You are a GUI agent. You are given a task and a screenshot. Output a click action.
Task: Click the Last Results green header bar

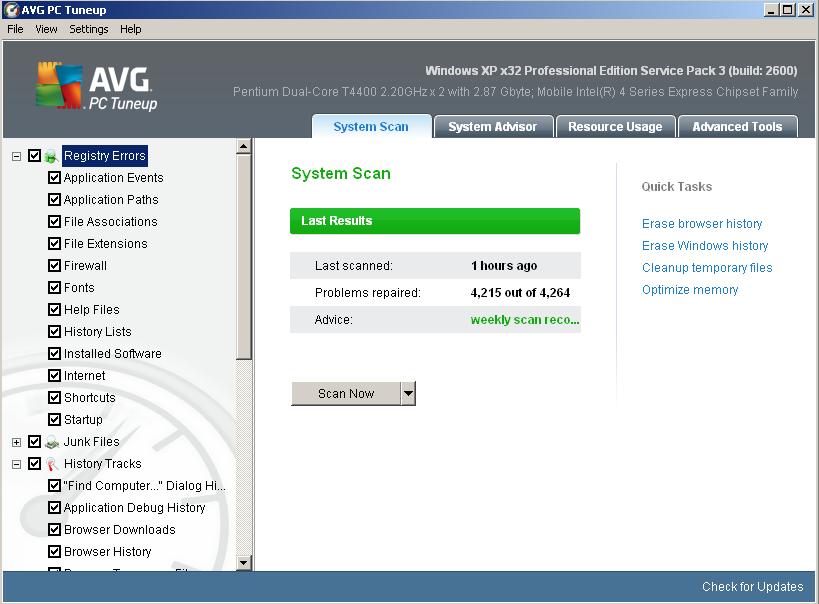[x=435, y=221]
